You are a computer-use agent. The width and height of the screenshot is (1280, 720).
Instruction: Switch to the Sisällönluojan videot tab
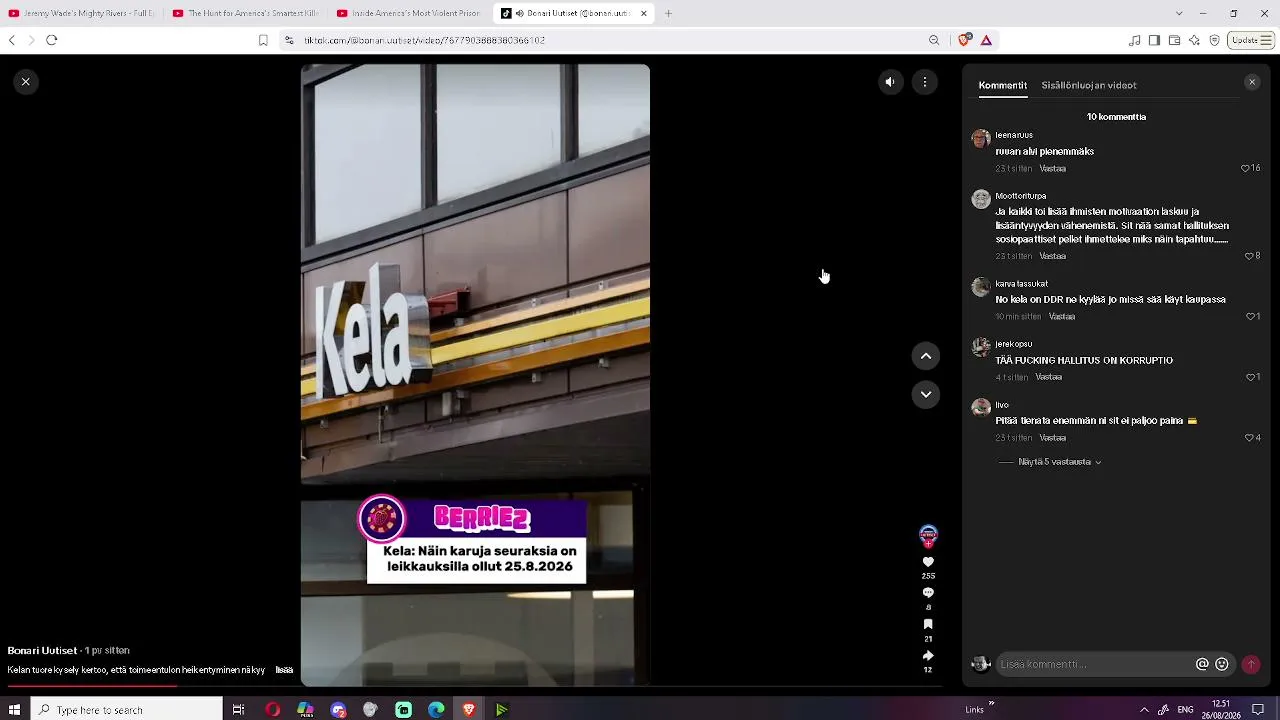point(1089,85)
